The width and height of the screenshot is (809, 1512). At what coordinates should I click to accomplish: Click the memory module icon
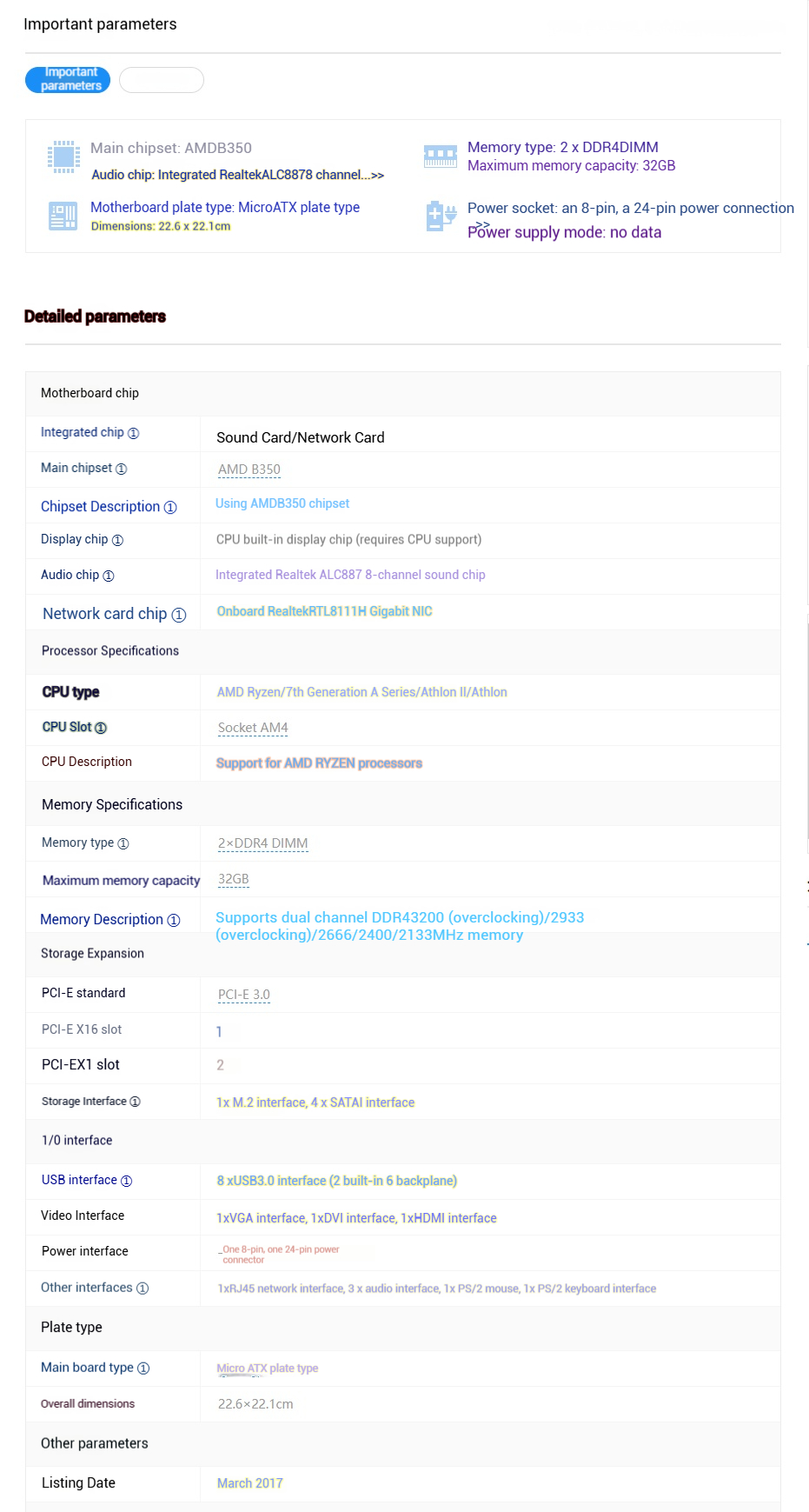point(441,157)
